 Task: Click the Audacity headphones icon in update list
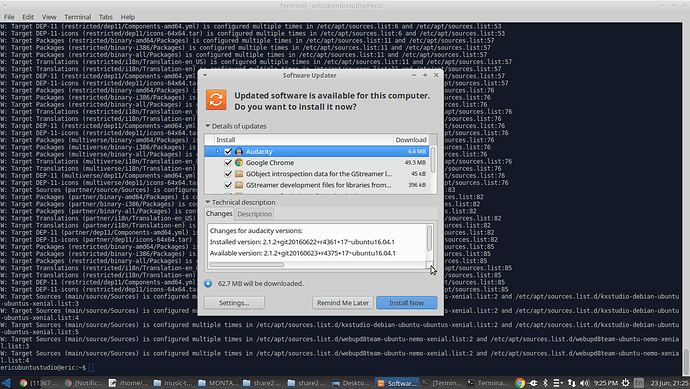pos(239,151)
